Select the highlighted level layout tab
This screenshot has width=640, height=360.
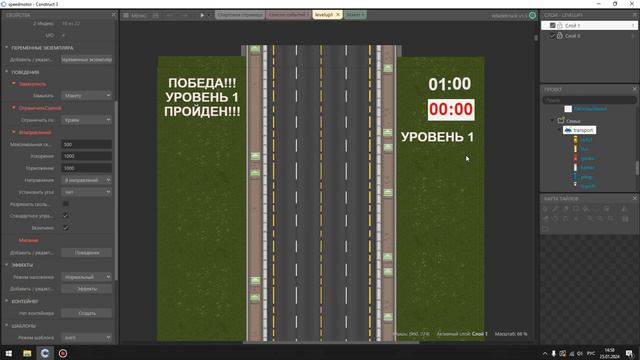324,15
